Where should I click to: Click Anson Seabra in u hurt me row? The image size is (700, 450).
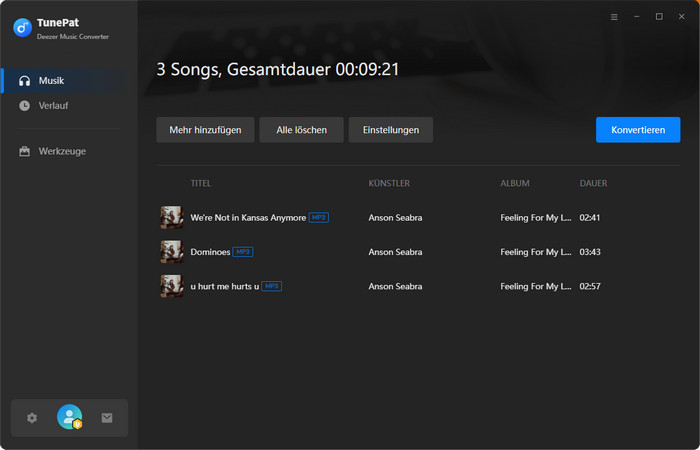[395, 287]
